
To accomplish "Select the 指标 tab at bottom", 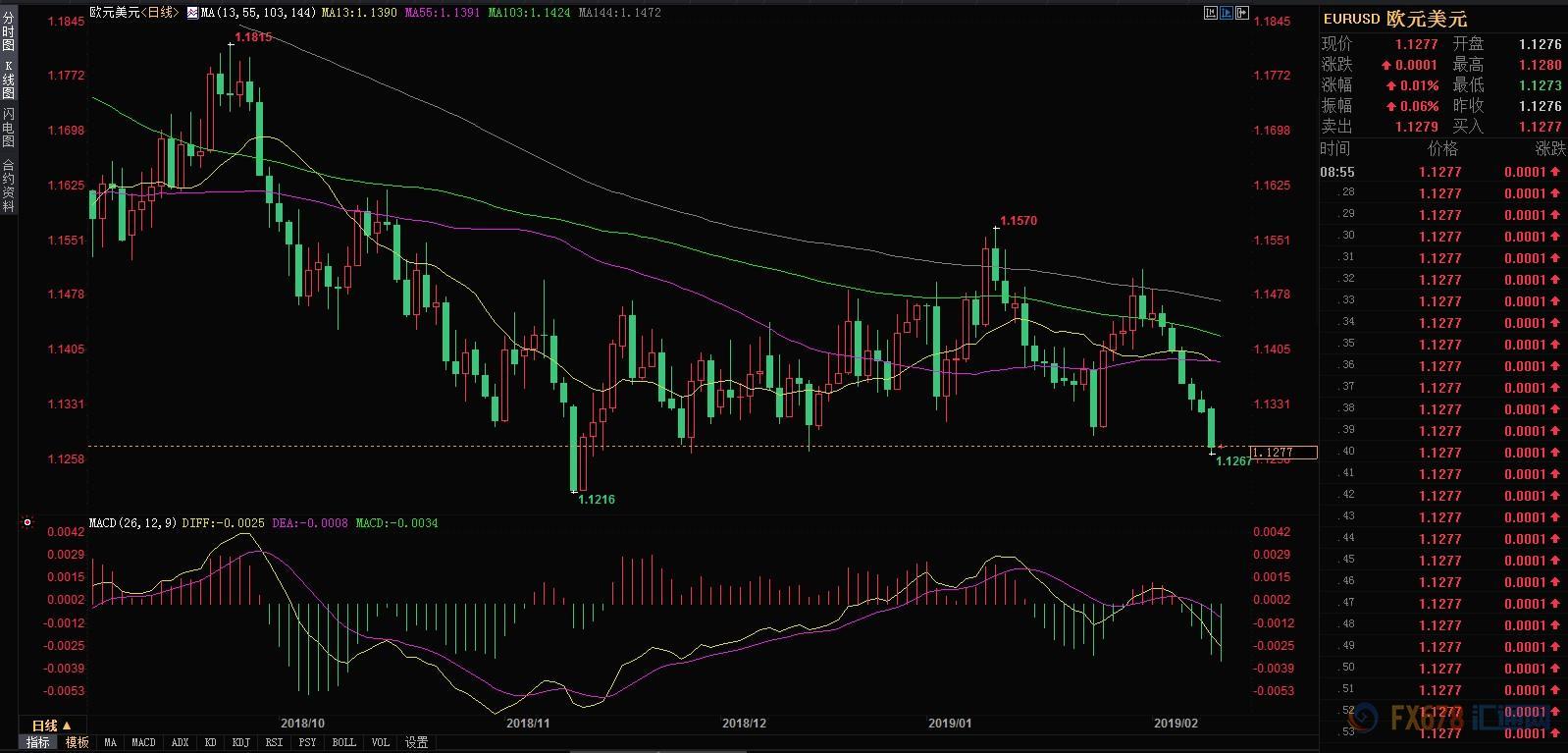I will click(x=38, y=742).
